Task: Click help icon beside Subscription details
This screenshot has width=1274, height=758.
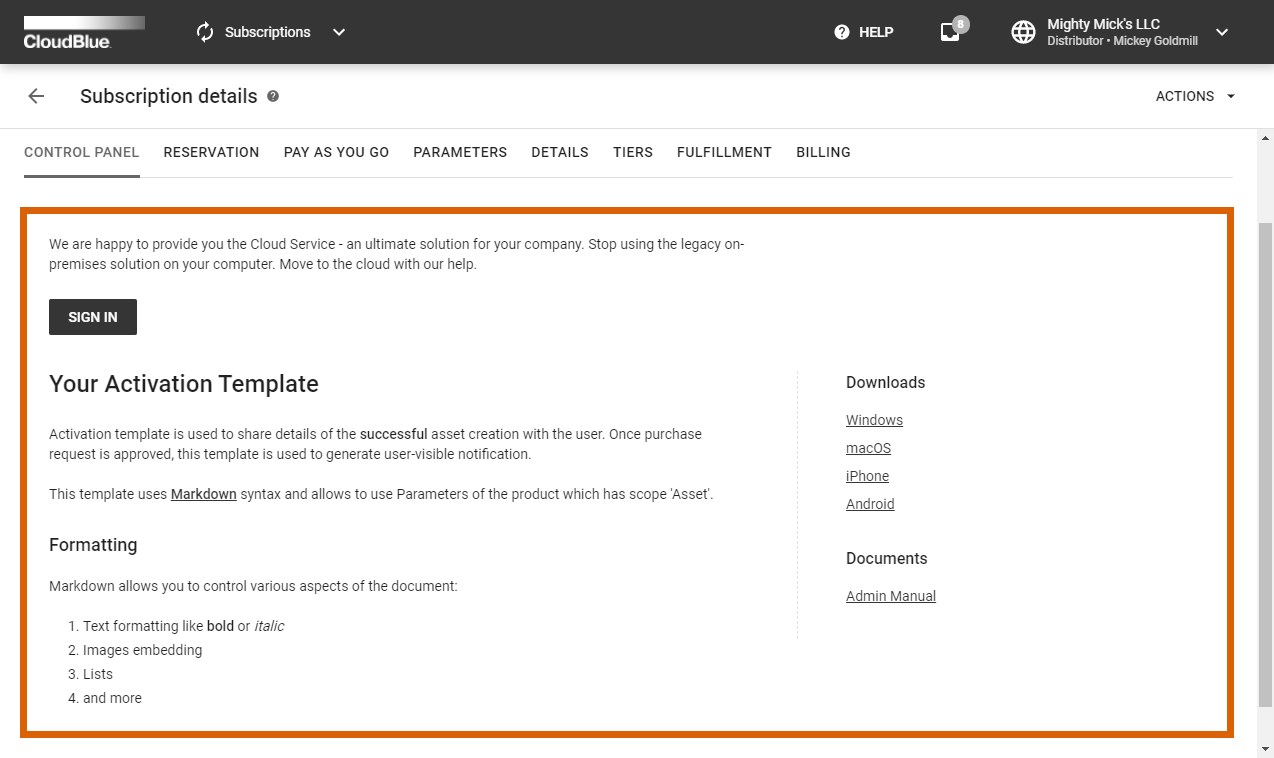Action: click(x=273, y=96)
